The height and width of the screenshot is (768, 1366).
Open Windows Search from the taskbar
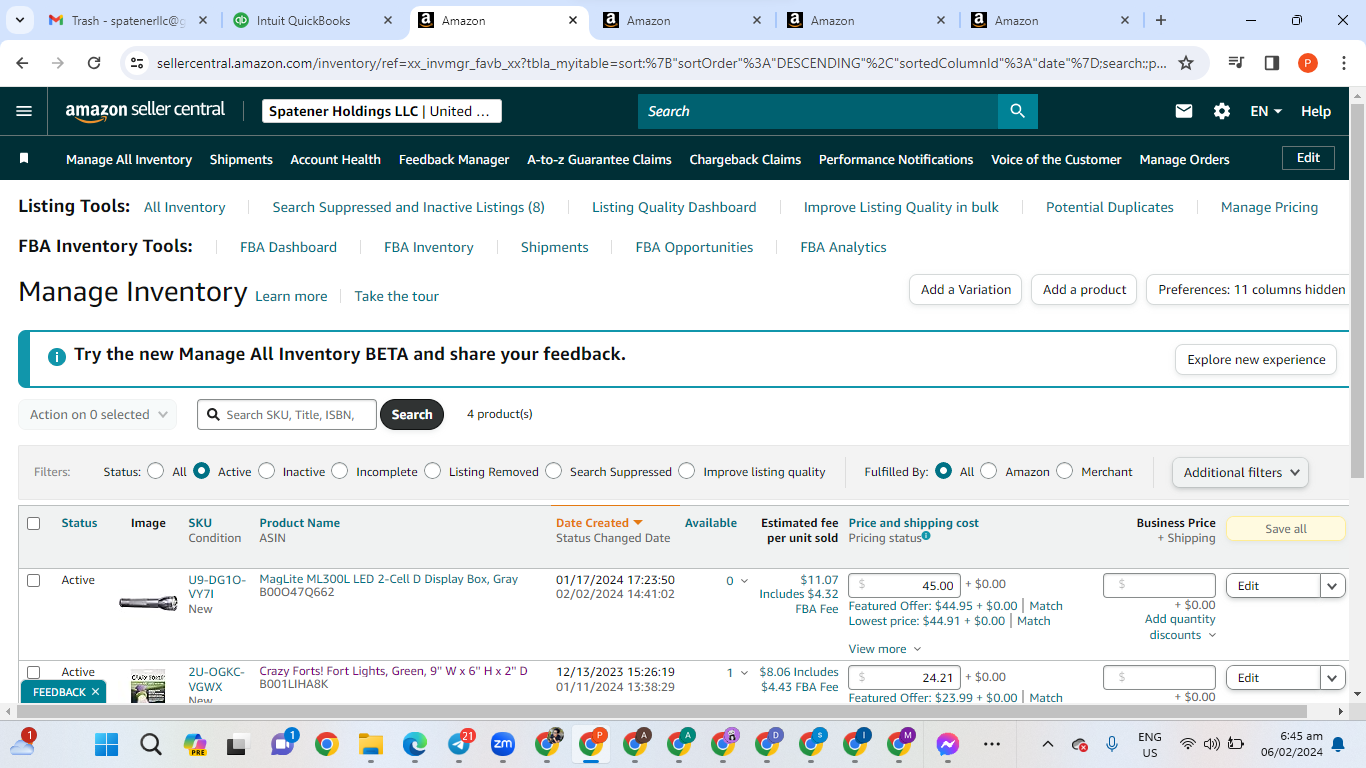pyautogui.click(x=150, y=744)
